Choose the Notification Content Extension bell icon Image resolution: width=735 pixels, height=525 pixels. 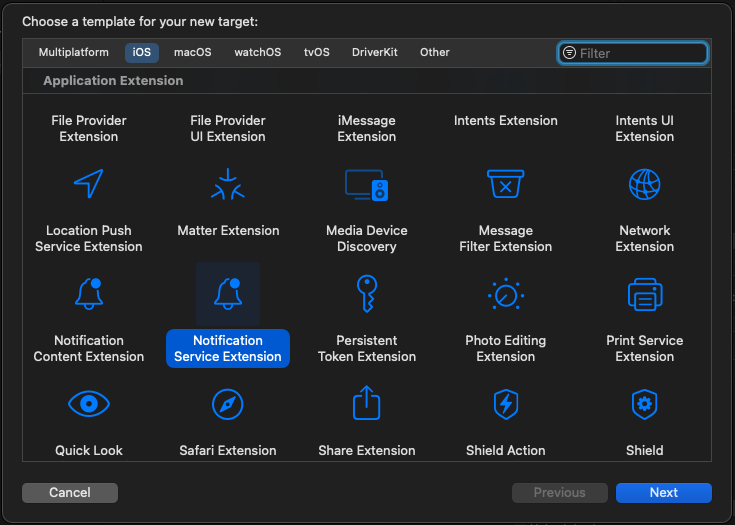pos(89,294)
